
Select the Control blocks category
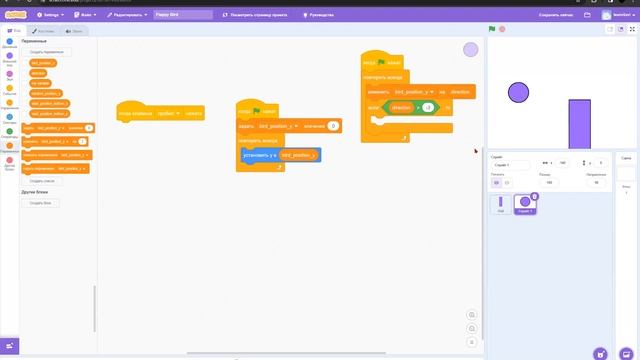[x=9, y=104]
